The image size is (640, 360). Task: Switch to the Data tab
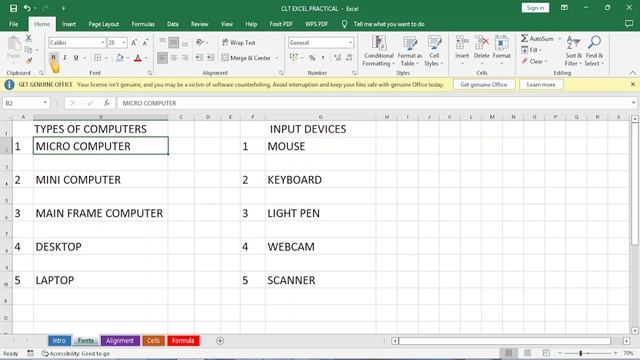tap(173, 24)
